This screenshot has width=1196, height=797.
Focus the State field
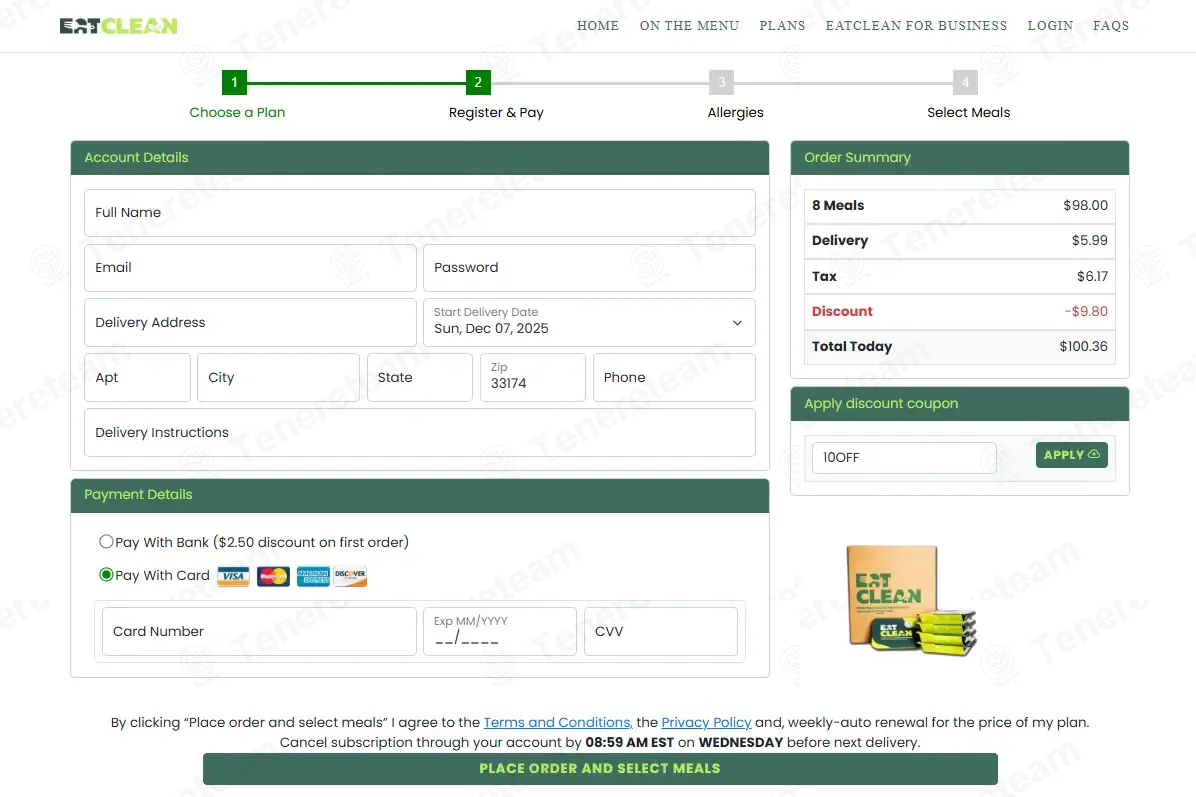point(420,378)
